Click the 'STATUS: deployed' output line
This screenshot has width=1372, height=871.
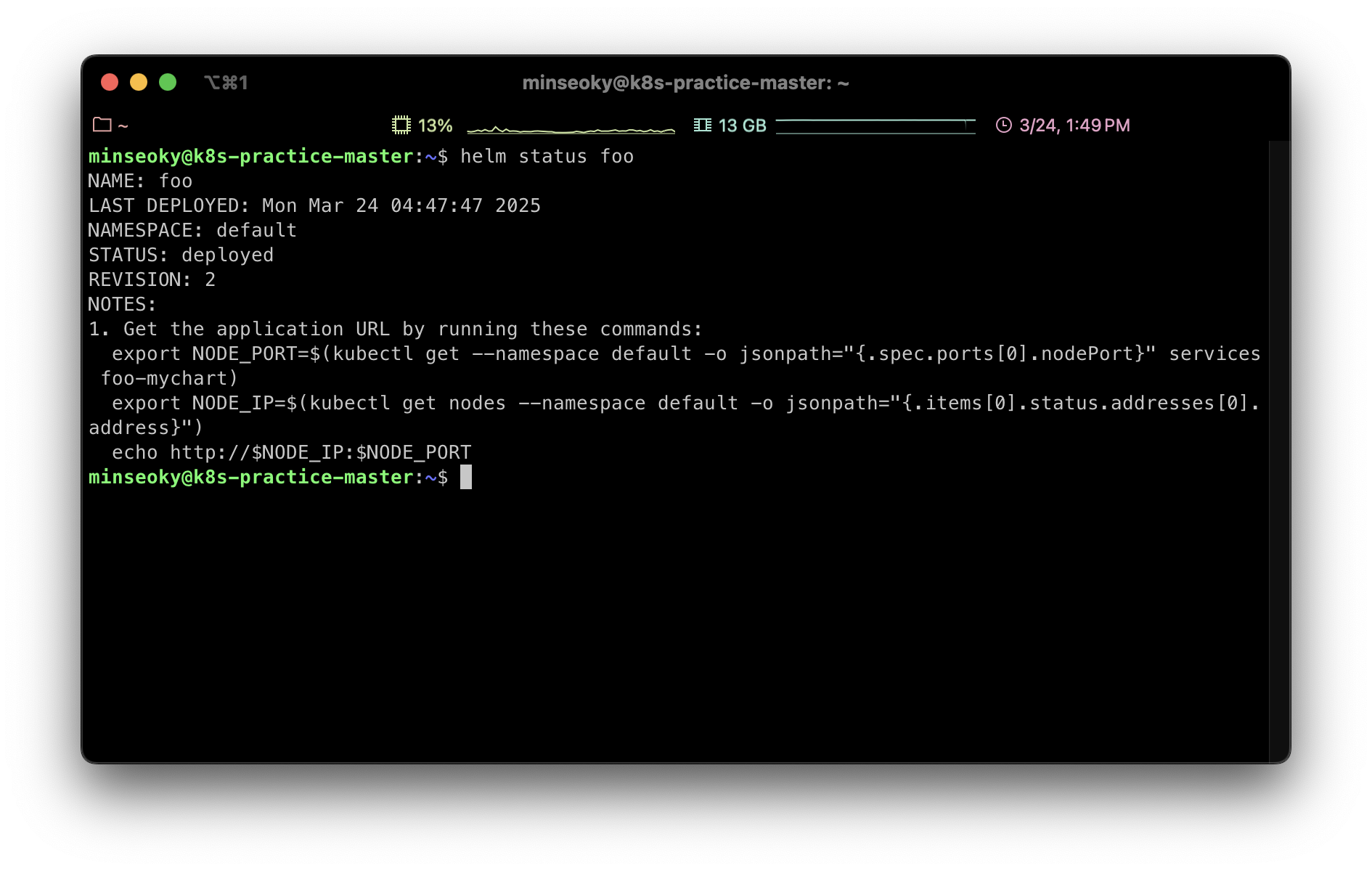(181, 255)
